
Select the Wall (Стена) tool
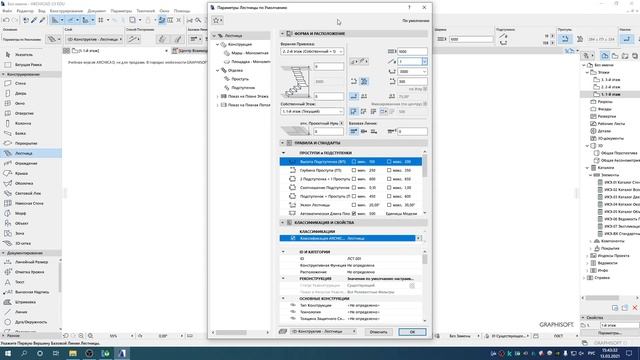tap(20, 83)
